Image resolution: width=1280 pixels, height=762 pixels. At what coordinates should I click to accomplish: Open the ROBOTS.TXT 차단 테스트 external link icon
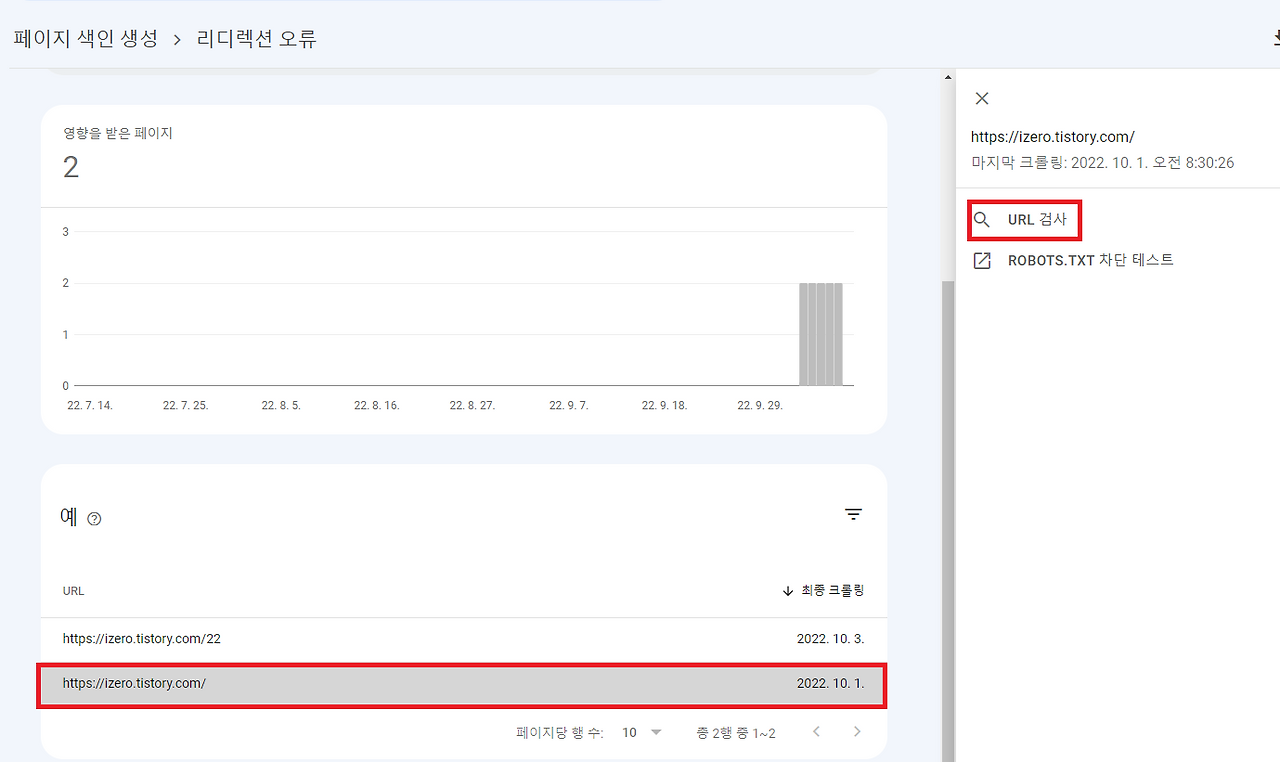point(982,260)
